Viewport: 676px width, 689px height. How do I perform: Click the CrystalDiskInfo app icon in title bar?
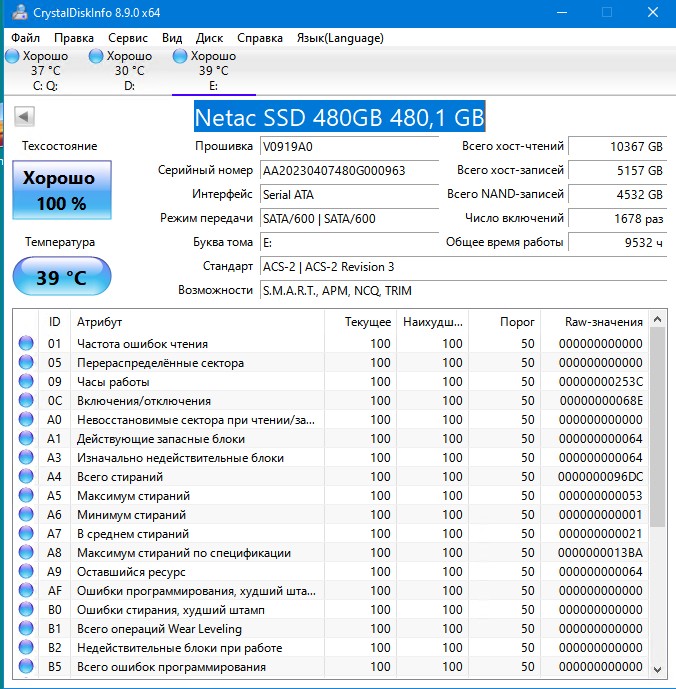click(19, 12)
